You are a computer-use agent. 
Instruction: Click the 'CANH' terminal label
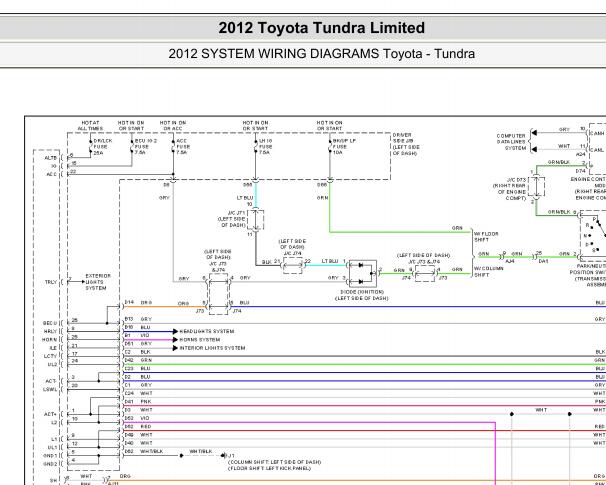click(597, 133)
